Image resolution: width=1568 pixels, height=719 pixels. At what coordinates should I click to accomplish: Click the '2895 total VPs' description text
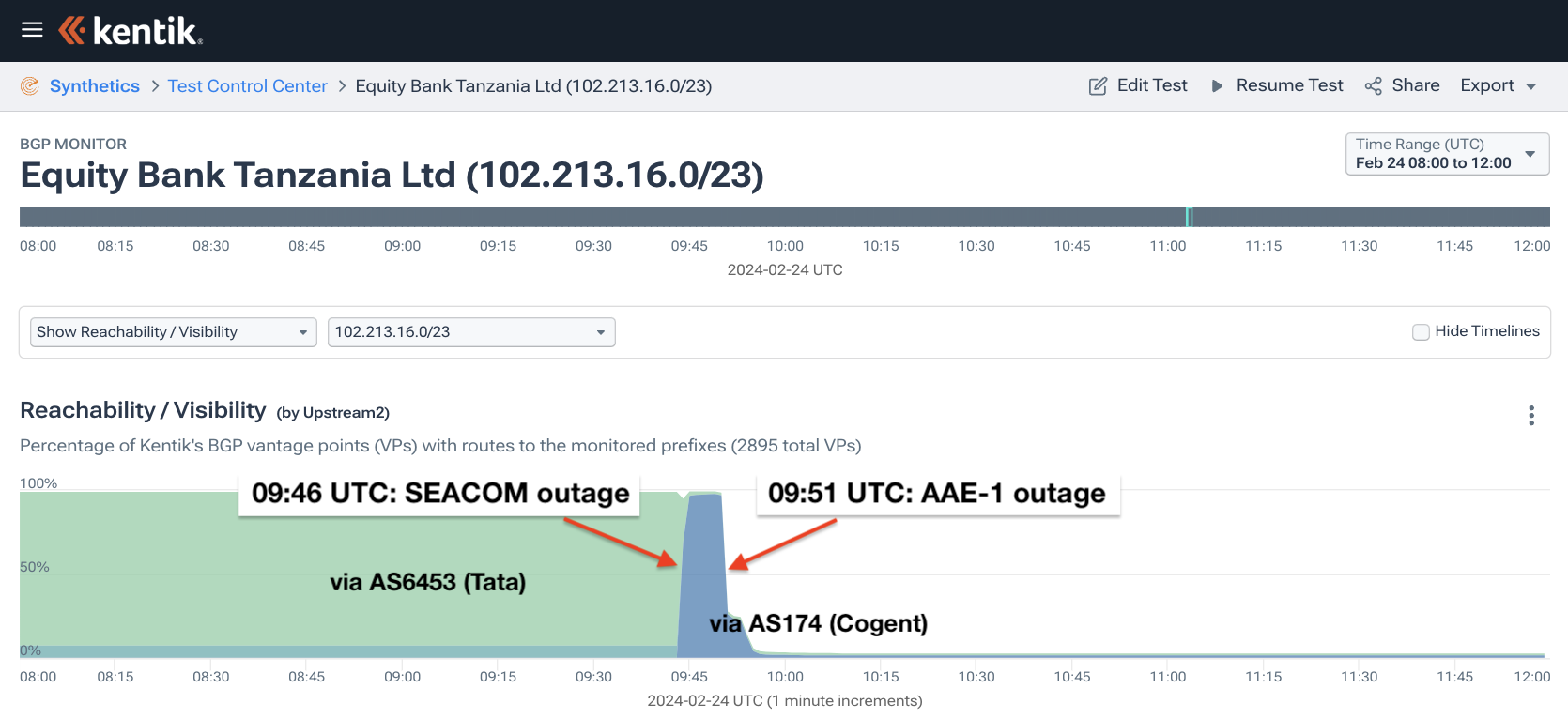coord(795,446)
